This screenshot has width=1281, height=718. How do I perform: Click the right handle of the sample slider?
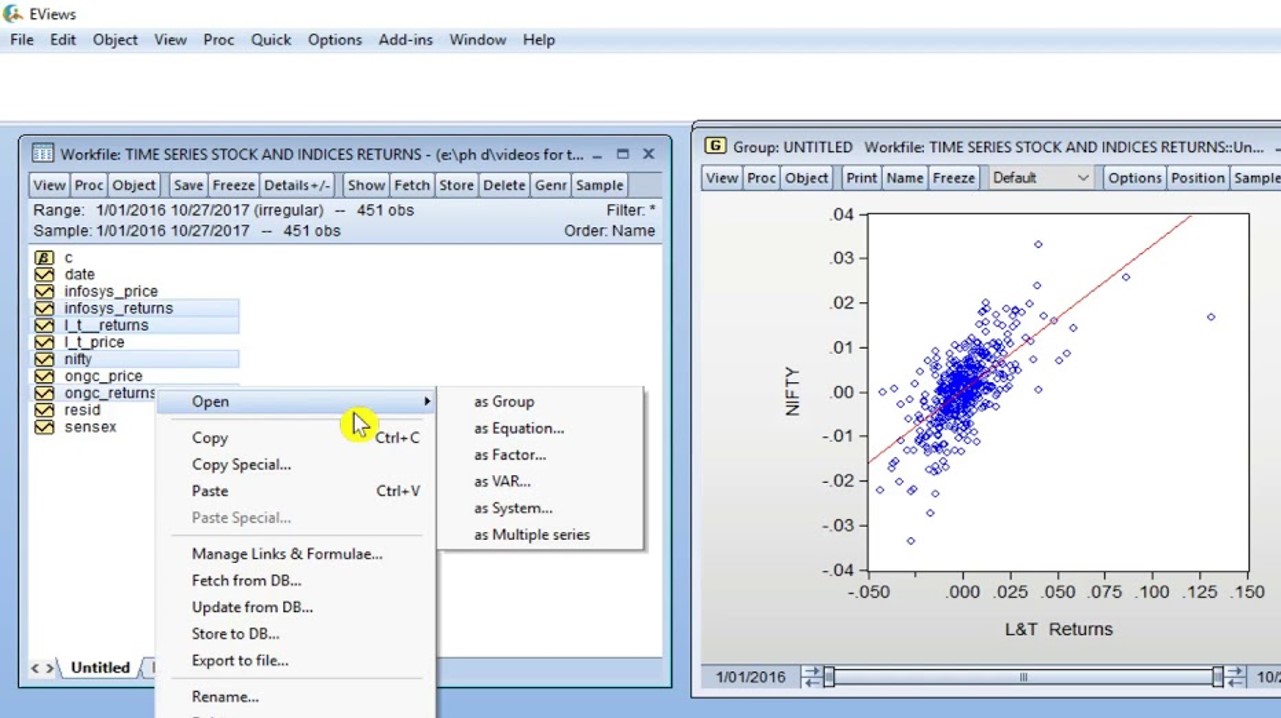pyautogui.click(x=1217, y=677)
